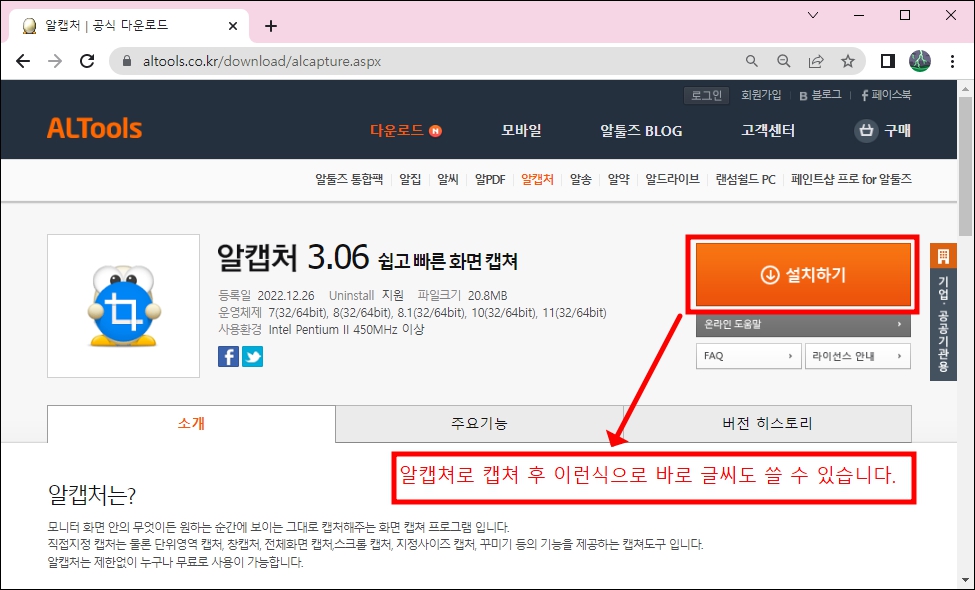Open the browser side panel icon

tap(888, 61)
